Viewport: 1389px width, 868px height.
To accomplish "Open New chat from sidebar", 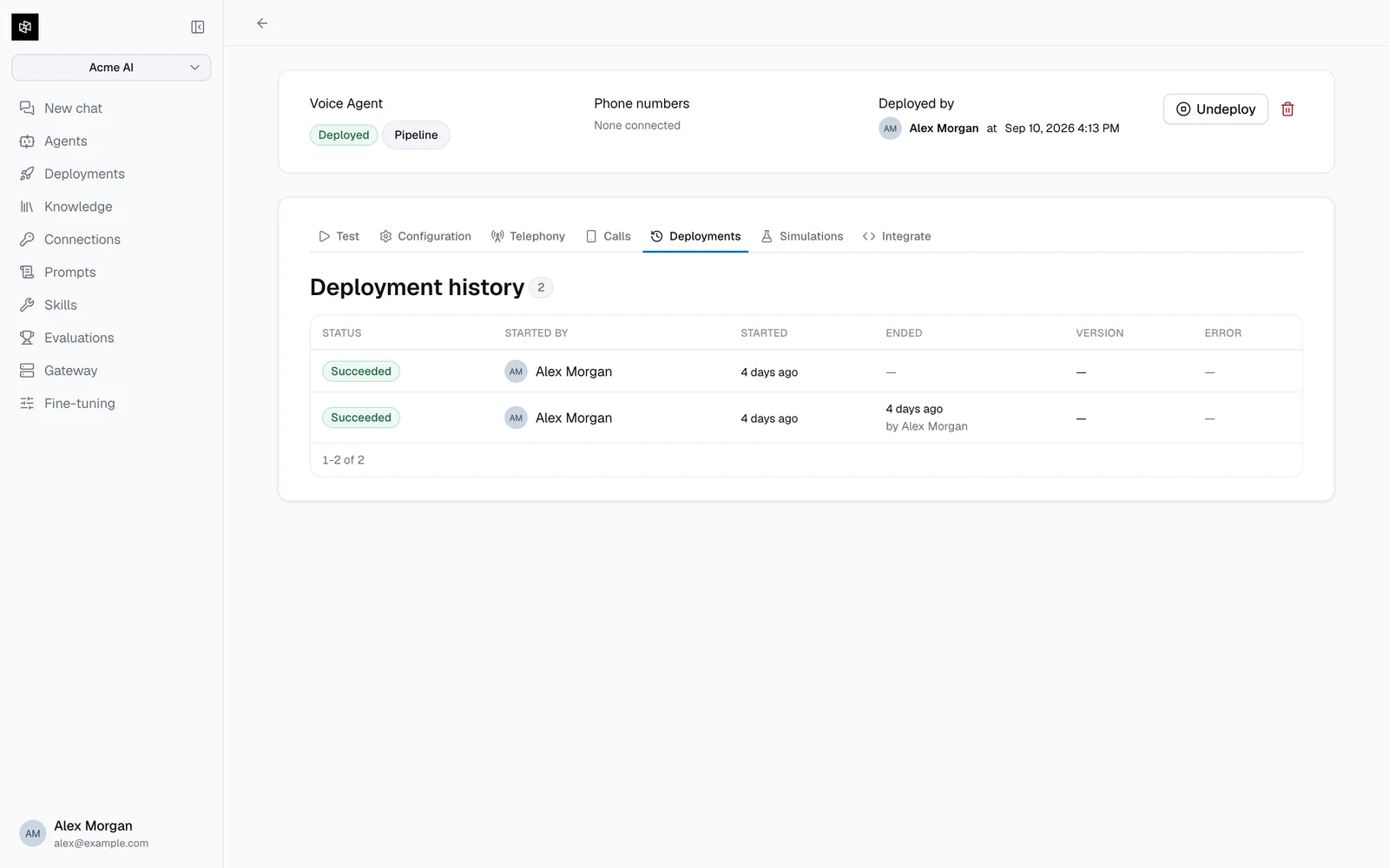I will [x=111, y=108].
